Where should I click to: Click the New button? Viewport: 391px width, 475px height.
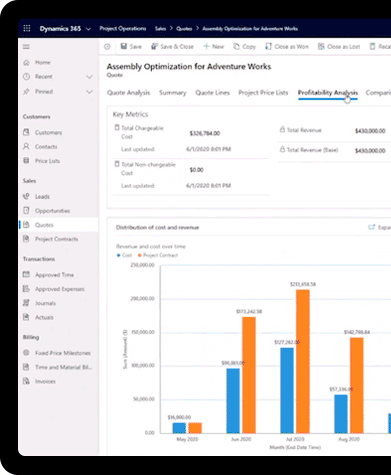[x=214, y=46]
